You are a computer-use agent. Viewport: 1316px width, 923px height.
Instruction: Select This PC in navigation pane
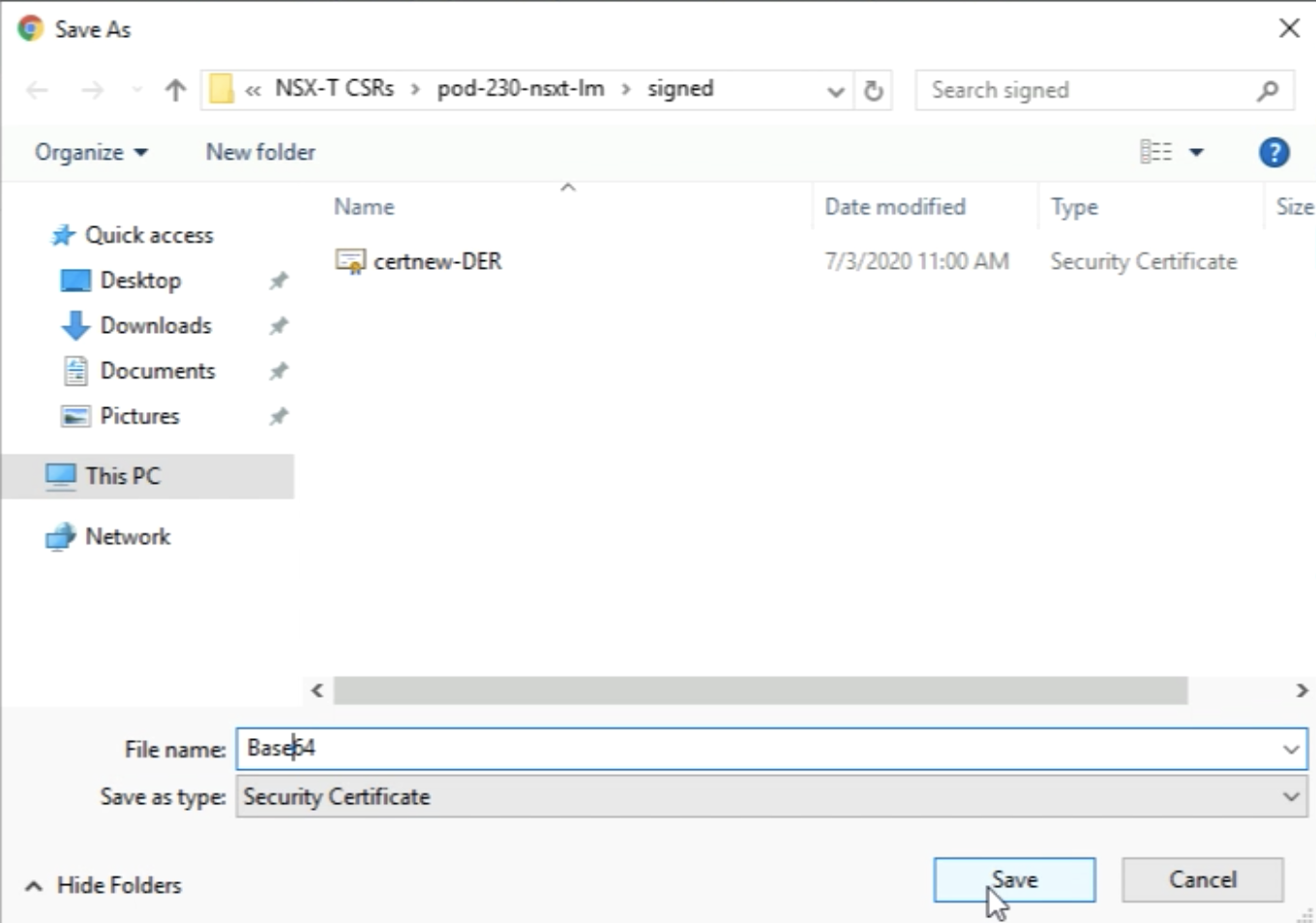[122, 476]
